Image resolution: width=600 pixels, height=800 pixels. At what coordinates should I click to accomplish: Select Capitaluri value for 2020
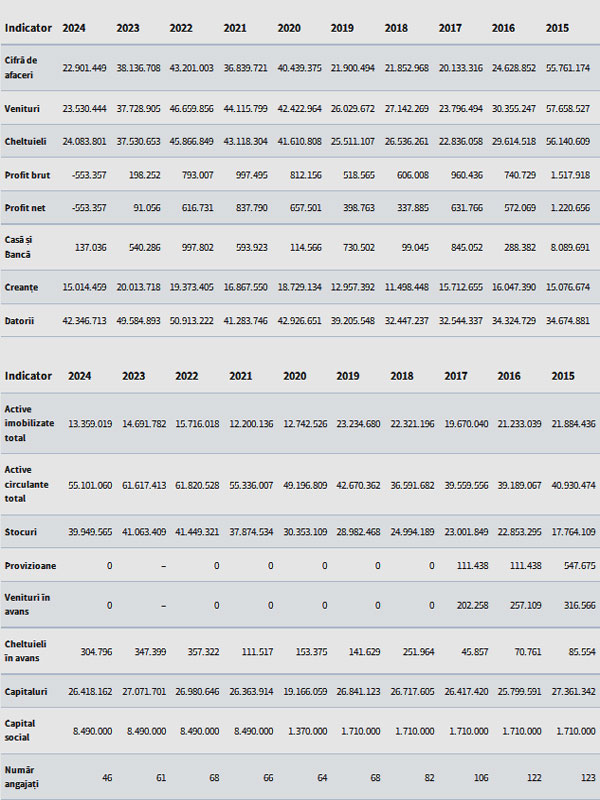tap(305, 691)
